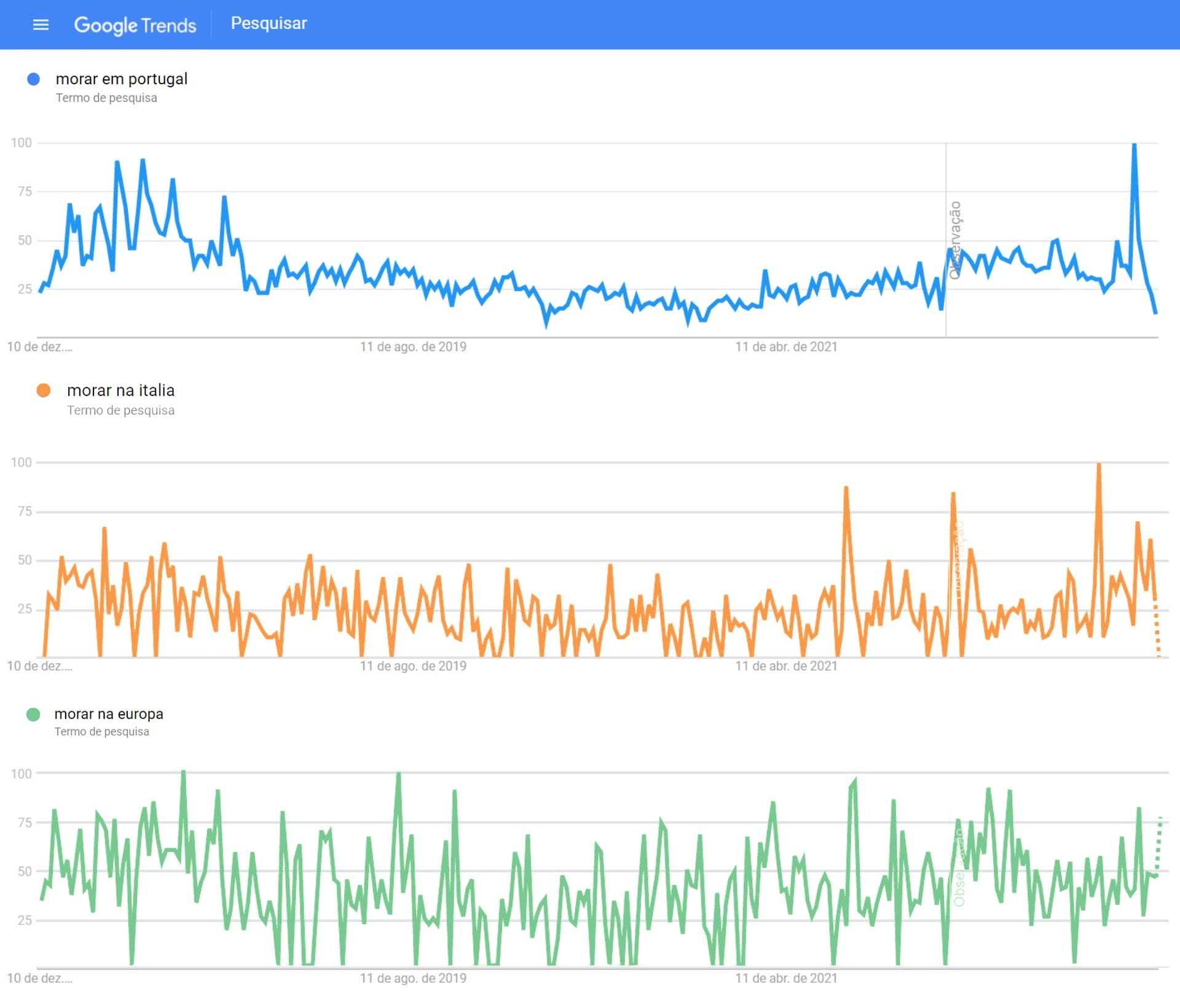Click '11 de abr. de 2021' label under italia chart
The height and width of the screenshot is (1008, 1180).
[x=786, y=666]
